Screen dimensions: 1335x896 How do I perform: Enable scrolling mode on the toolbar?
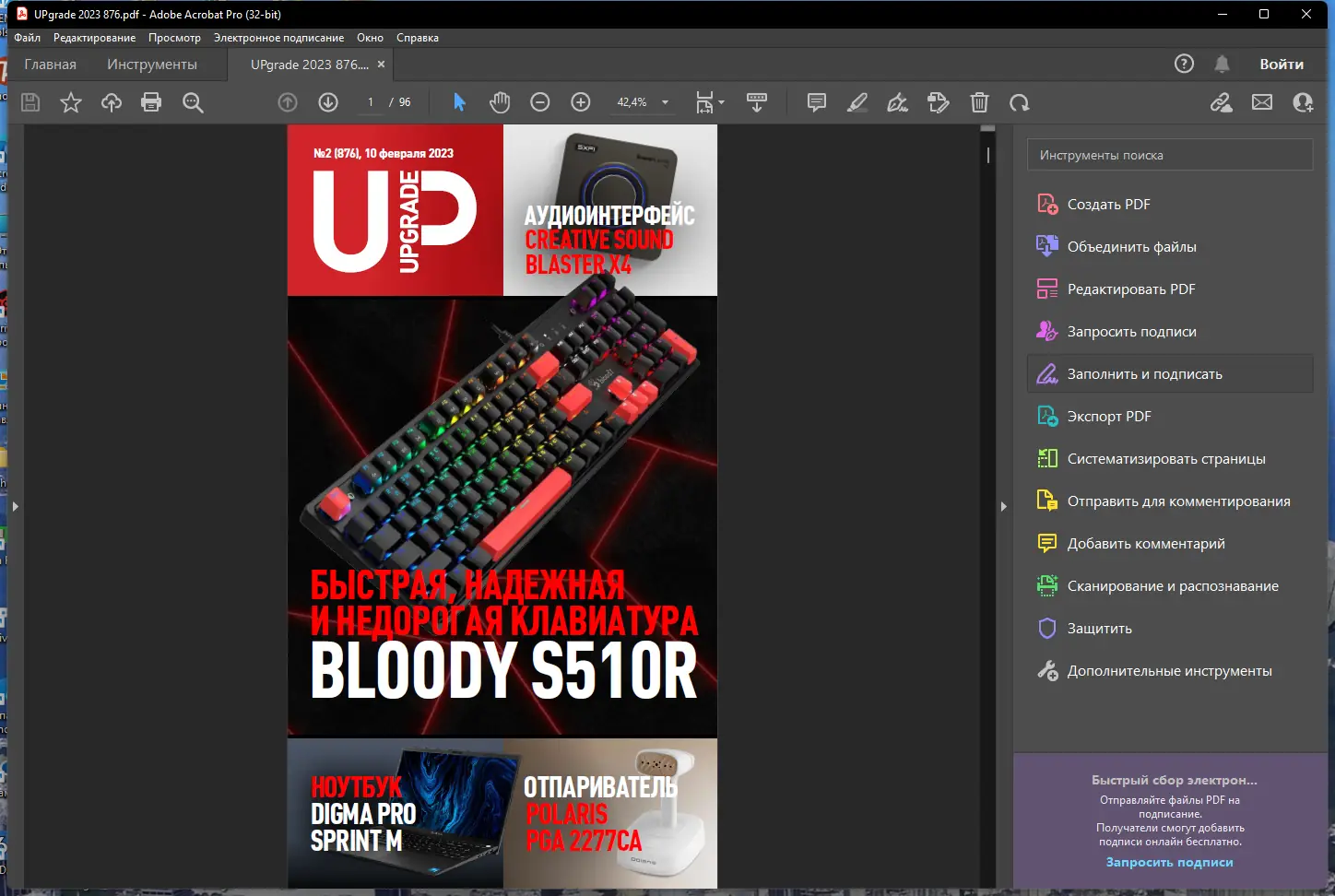[757, 102]
